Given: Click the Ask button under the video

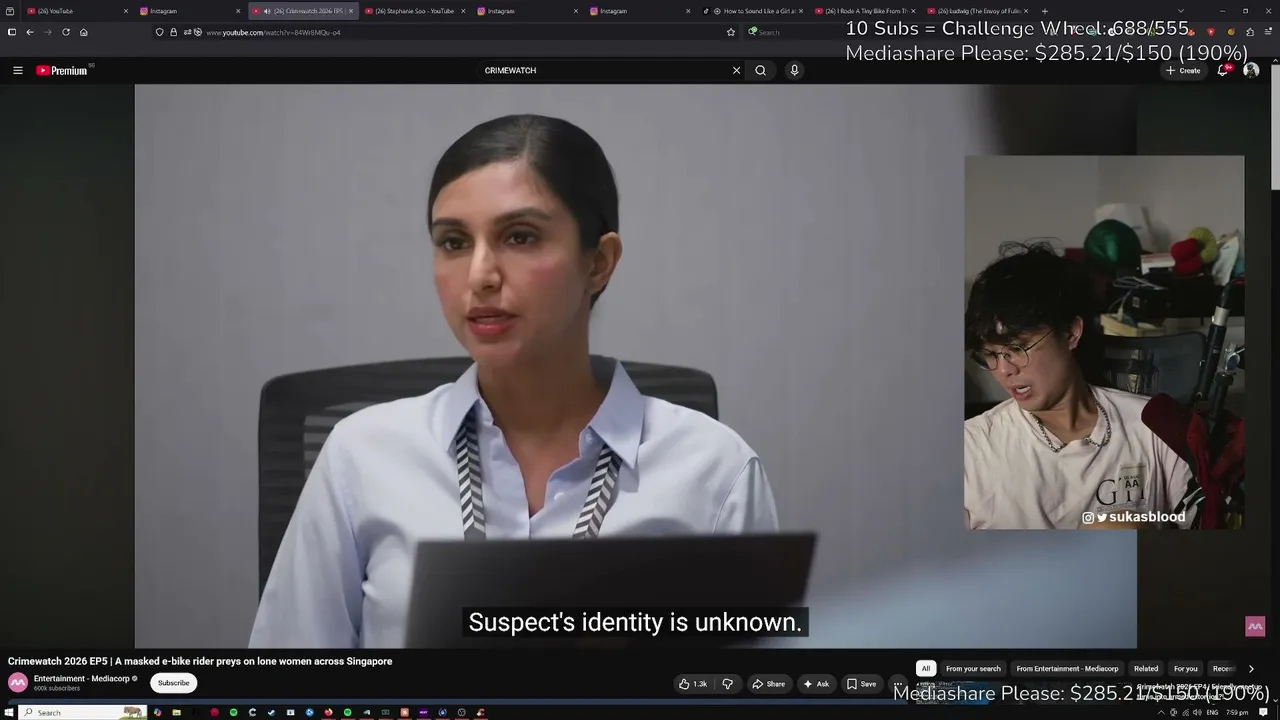Looking at the screenshot, I should click(x=816, y=684).
